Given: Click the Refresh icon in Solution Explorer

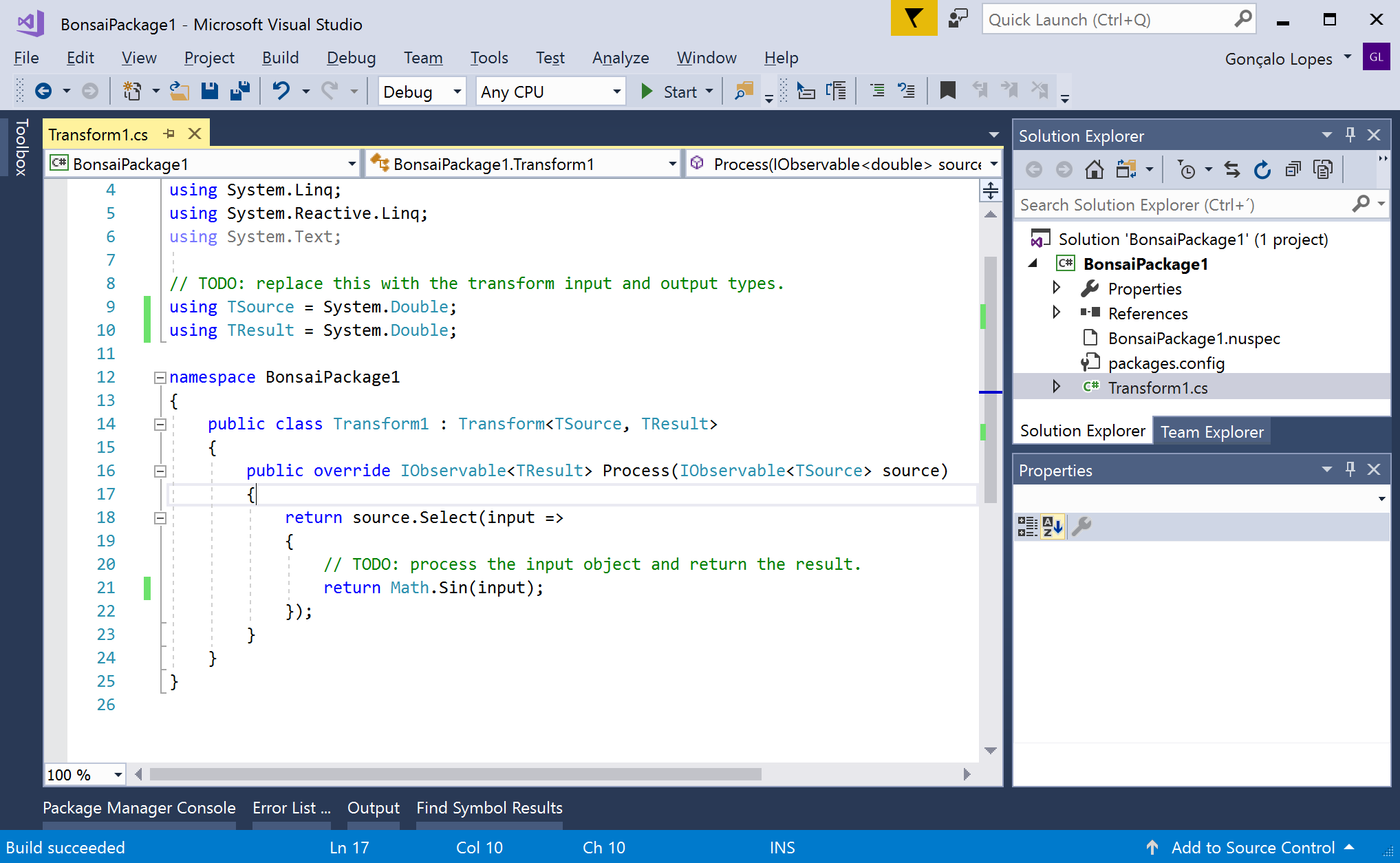Looking at the screenshot, I should point(1262,169).
